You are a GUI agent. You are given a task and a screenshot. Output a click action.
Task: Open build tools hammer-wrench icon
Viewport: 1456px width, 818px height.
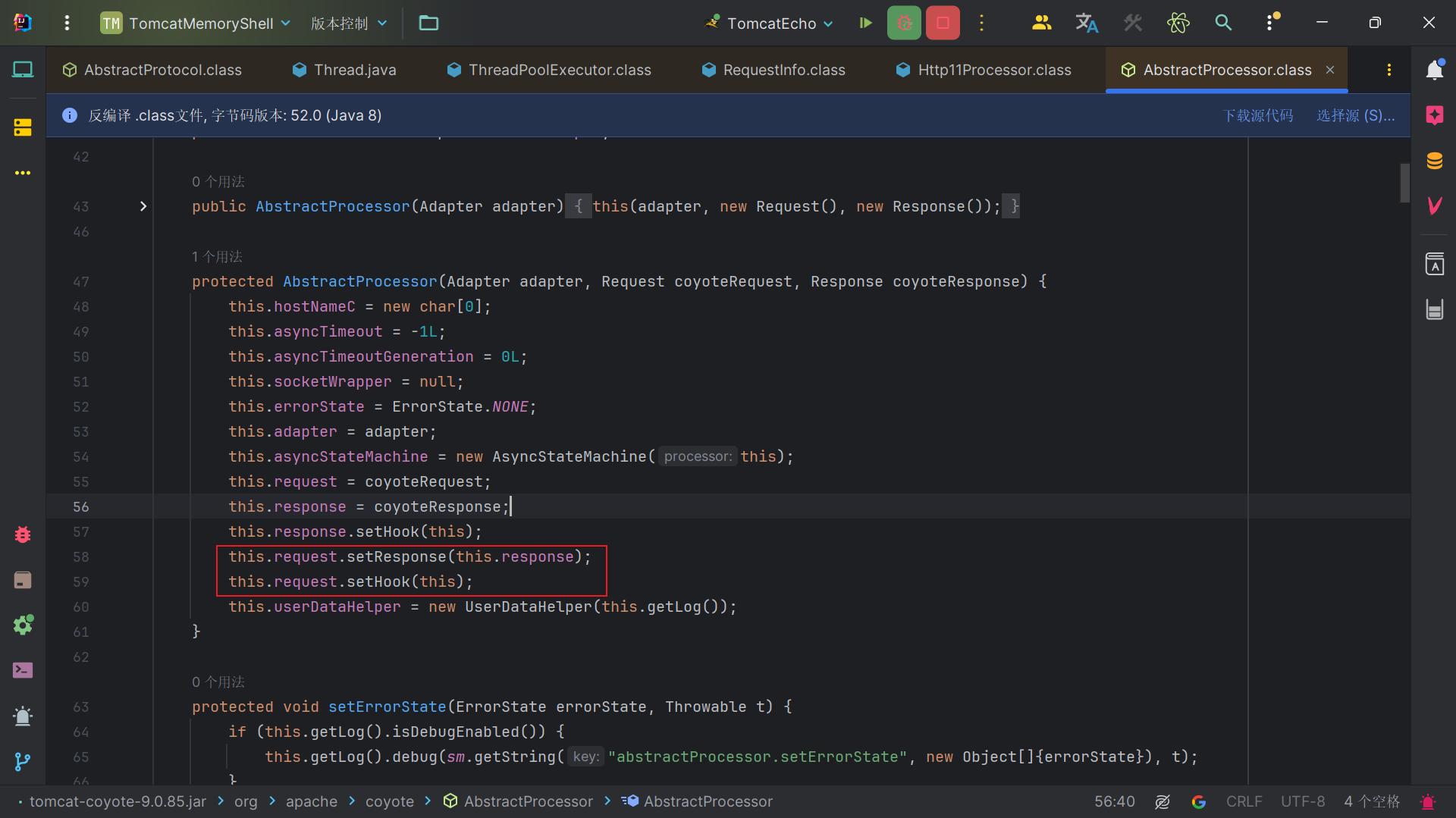point(1132,23)
